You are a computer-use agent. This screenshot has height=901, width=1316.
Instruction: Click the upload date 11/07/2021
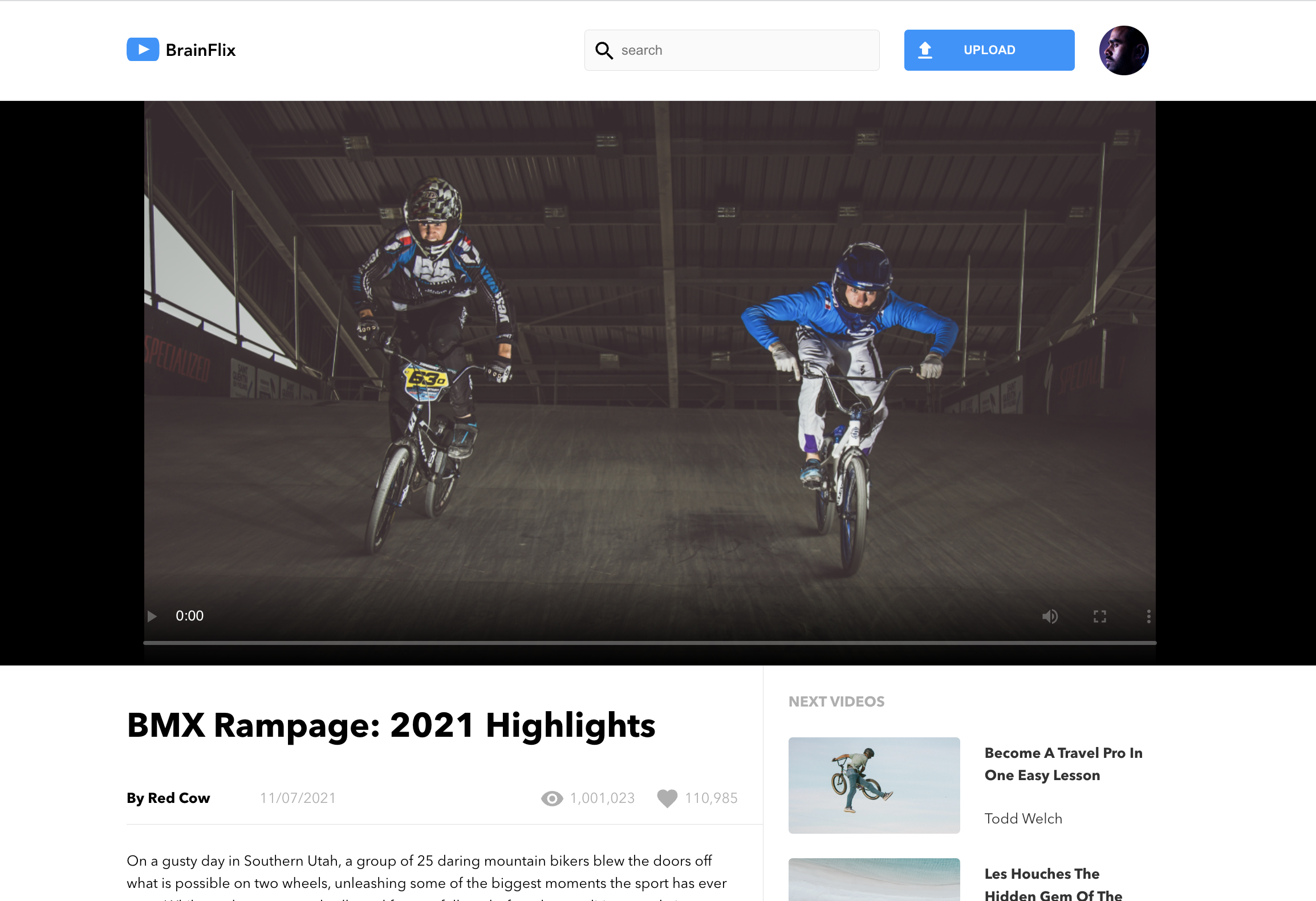(298, 798)
